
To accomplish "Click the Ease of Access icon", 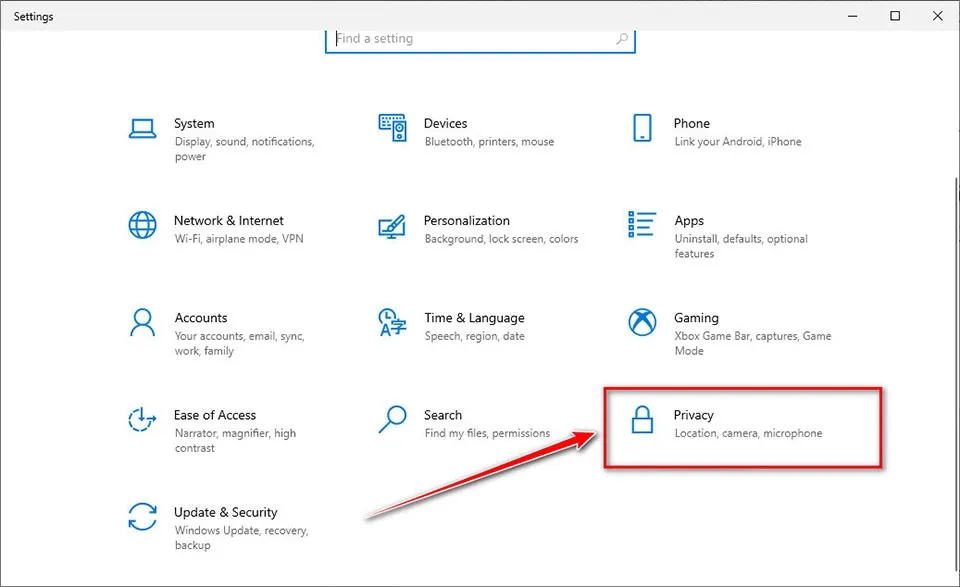I will point(142,420).
